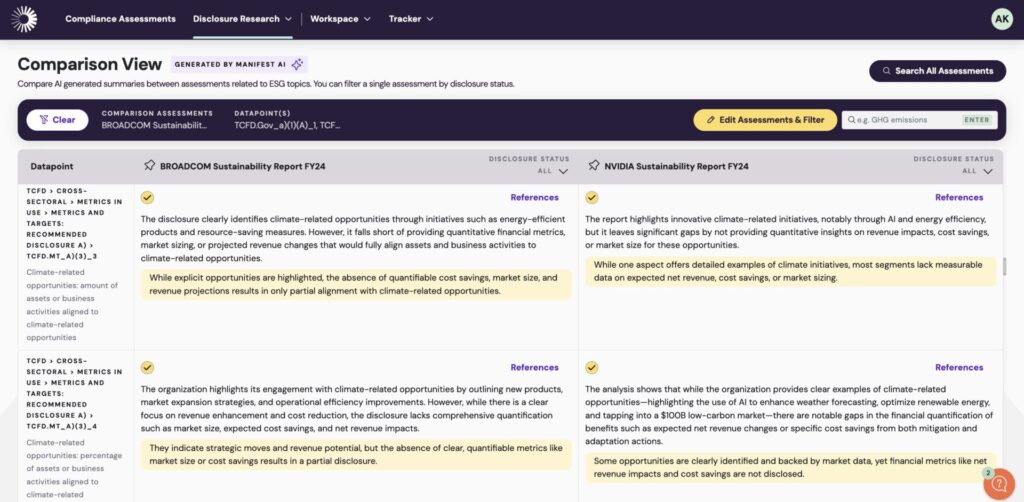This screenshot has width=1024, height=502.
Task: Open the orange help chat bubble
Action: [x=998, y=484]
